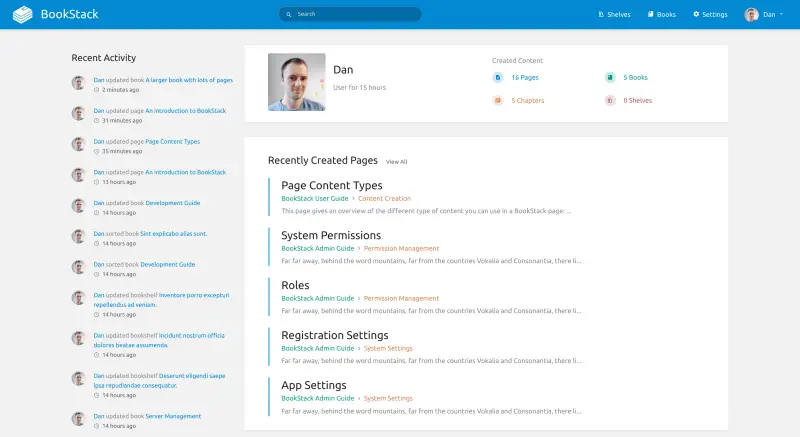Screen dimensions: 800x437
Task: Click the View All link
Action: click(x=396, y=162)
